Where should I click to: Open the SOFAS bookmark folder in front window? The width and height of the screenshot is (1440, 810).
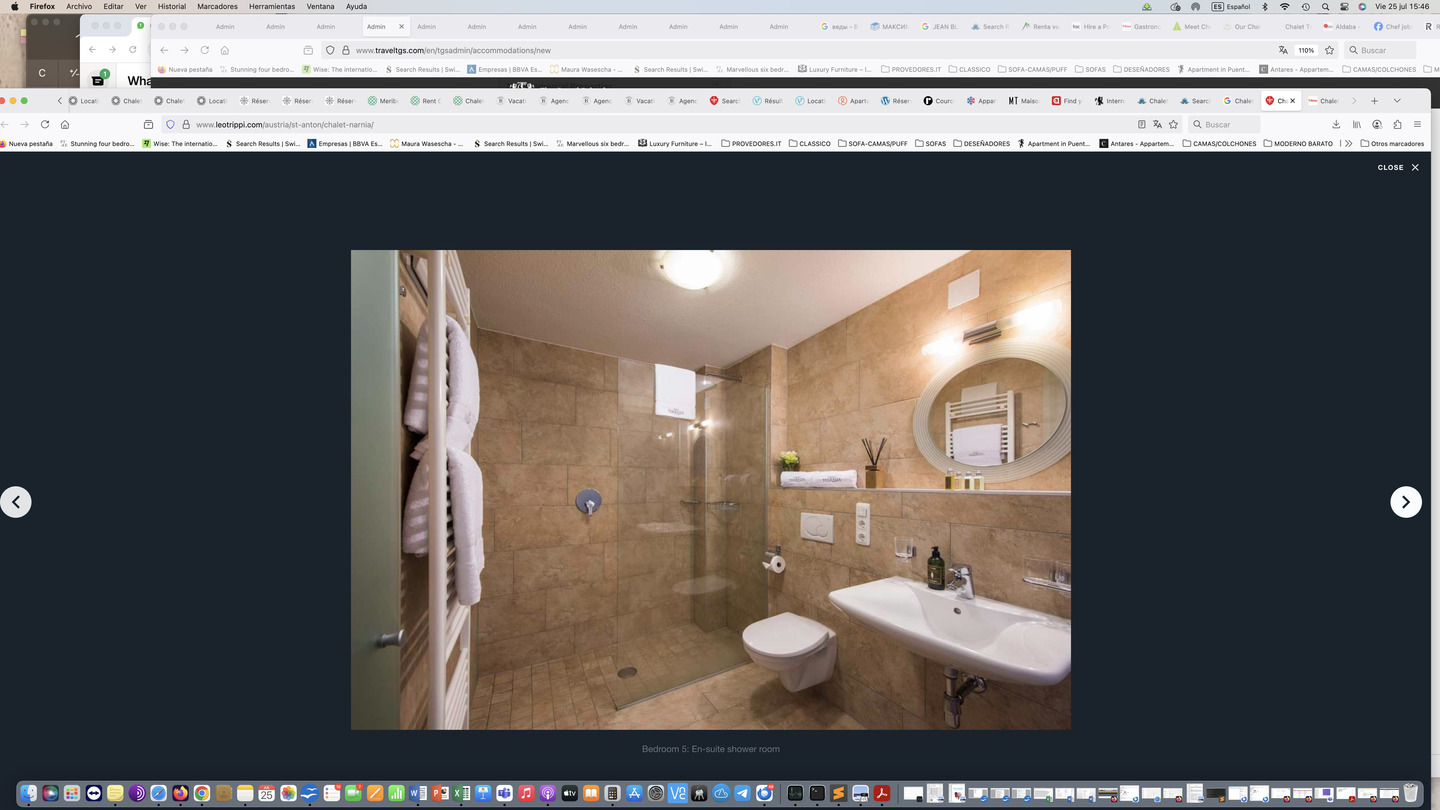930,143
